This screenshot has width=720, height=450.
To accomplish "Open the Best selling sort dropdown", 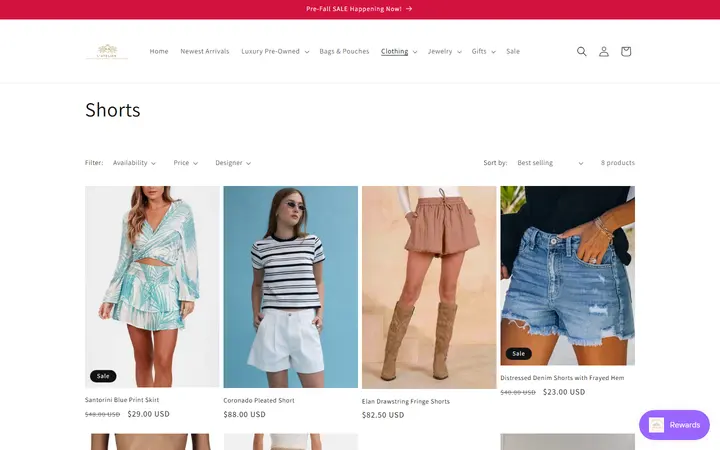I will (550, 163).
